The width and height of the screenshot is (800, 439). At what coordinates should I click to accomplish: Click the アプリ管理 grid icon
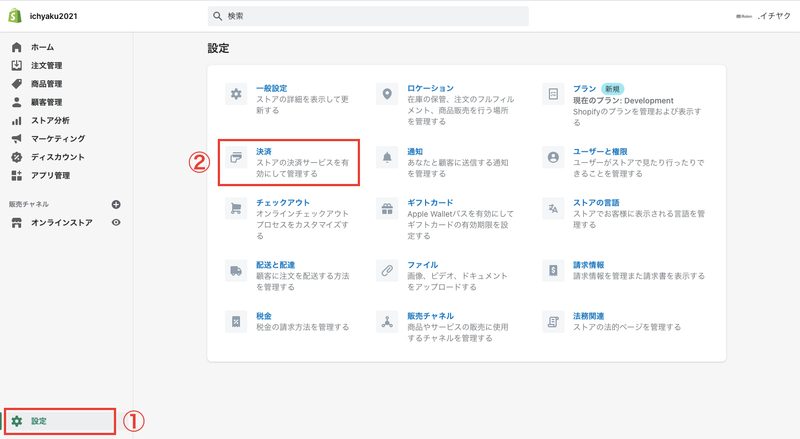(x=16, y=176)
